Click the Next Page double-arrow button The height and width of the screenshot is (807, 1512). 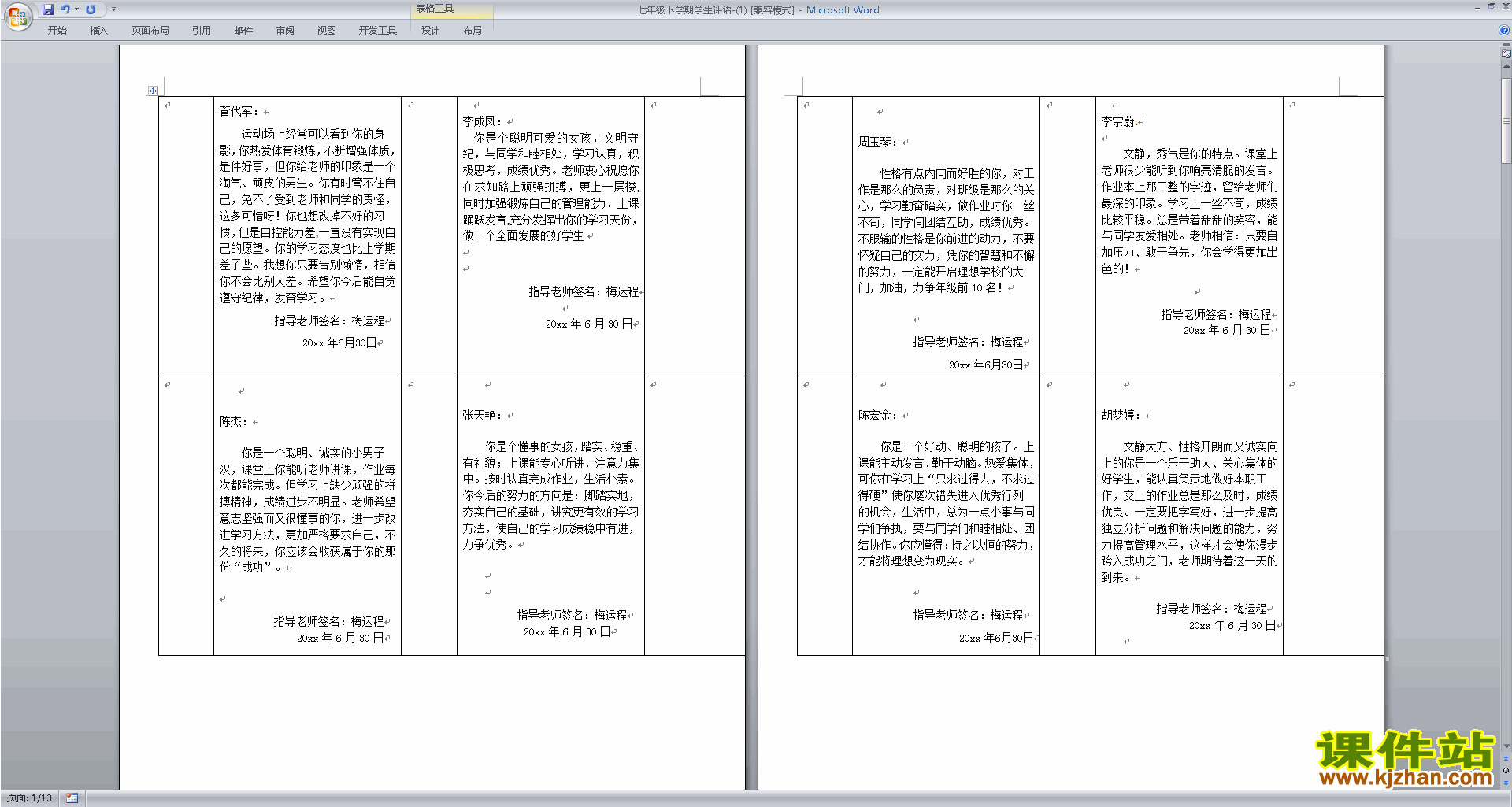(x=1506, y=783)
